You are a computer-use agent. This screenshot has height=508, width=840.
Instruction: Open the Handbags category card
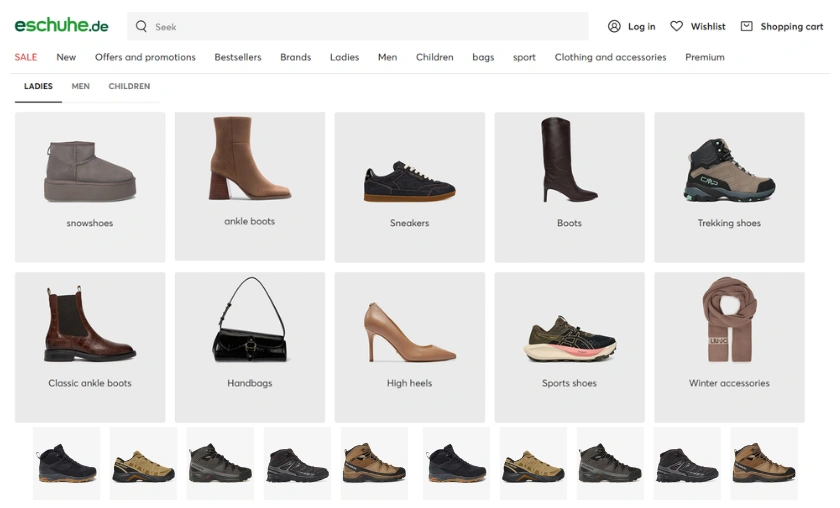(x=250, y=347)
